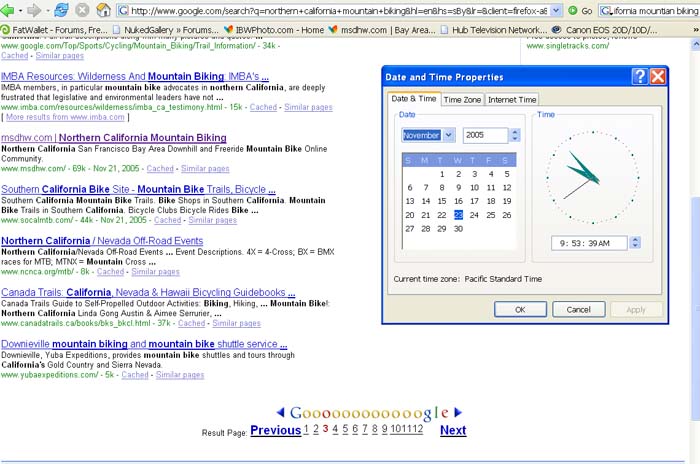Go to result page 4
Viewport: 700px width, 464px height.
coord(335,429)
